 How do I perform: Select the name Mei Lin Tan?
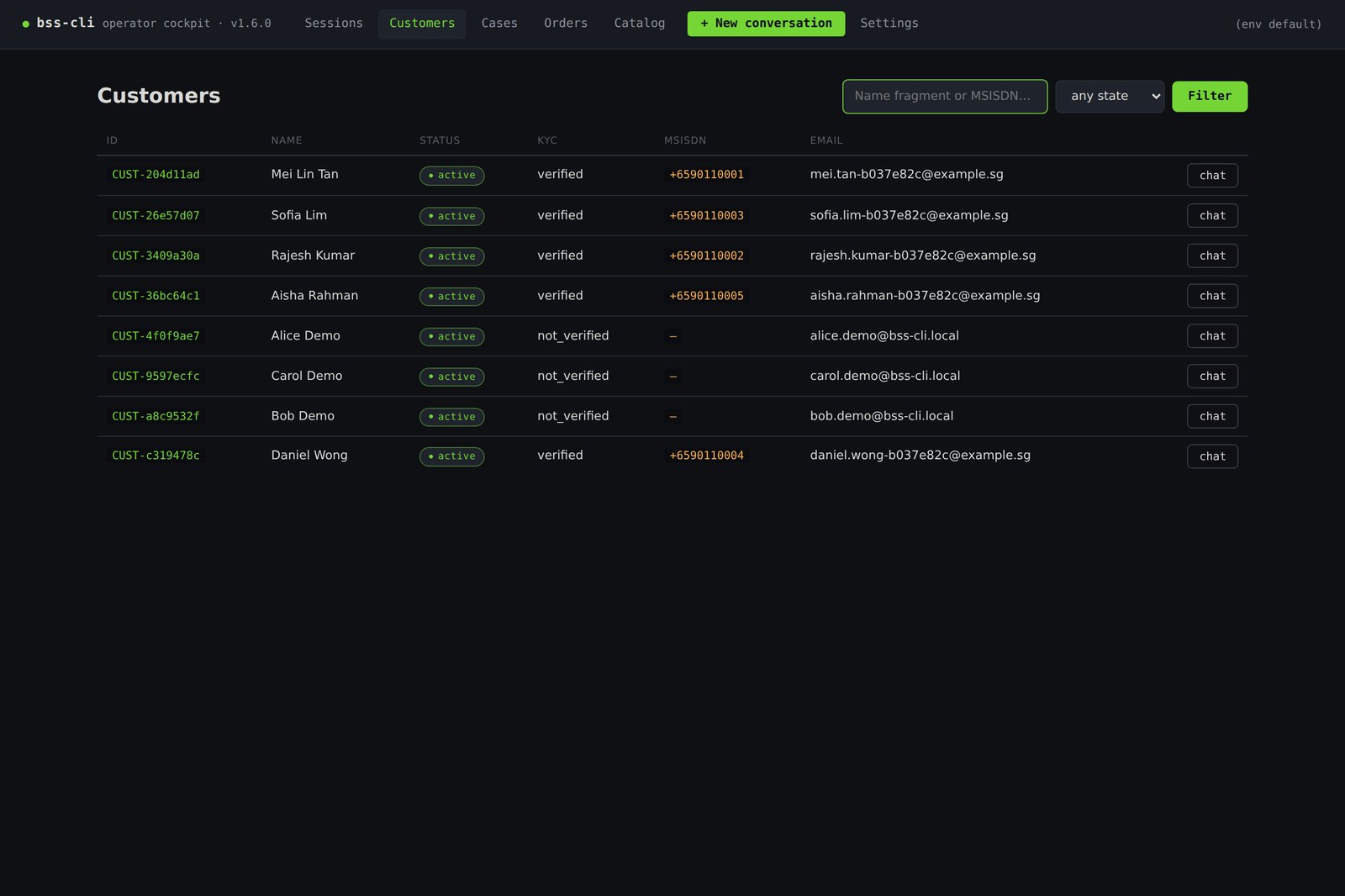click(304, 174)
